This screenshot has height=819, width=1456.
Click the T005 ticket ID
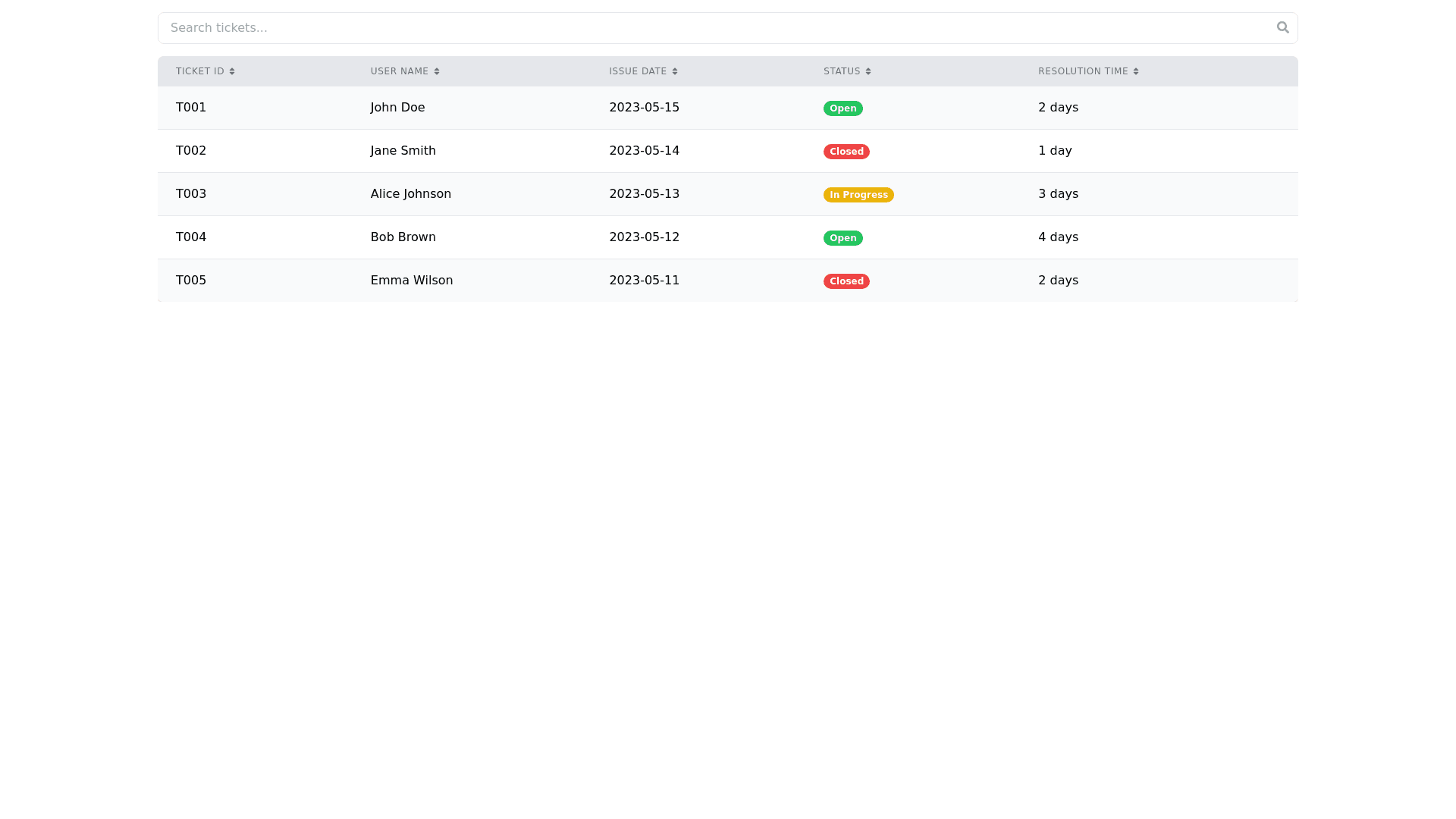click(x=191, y=281)
